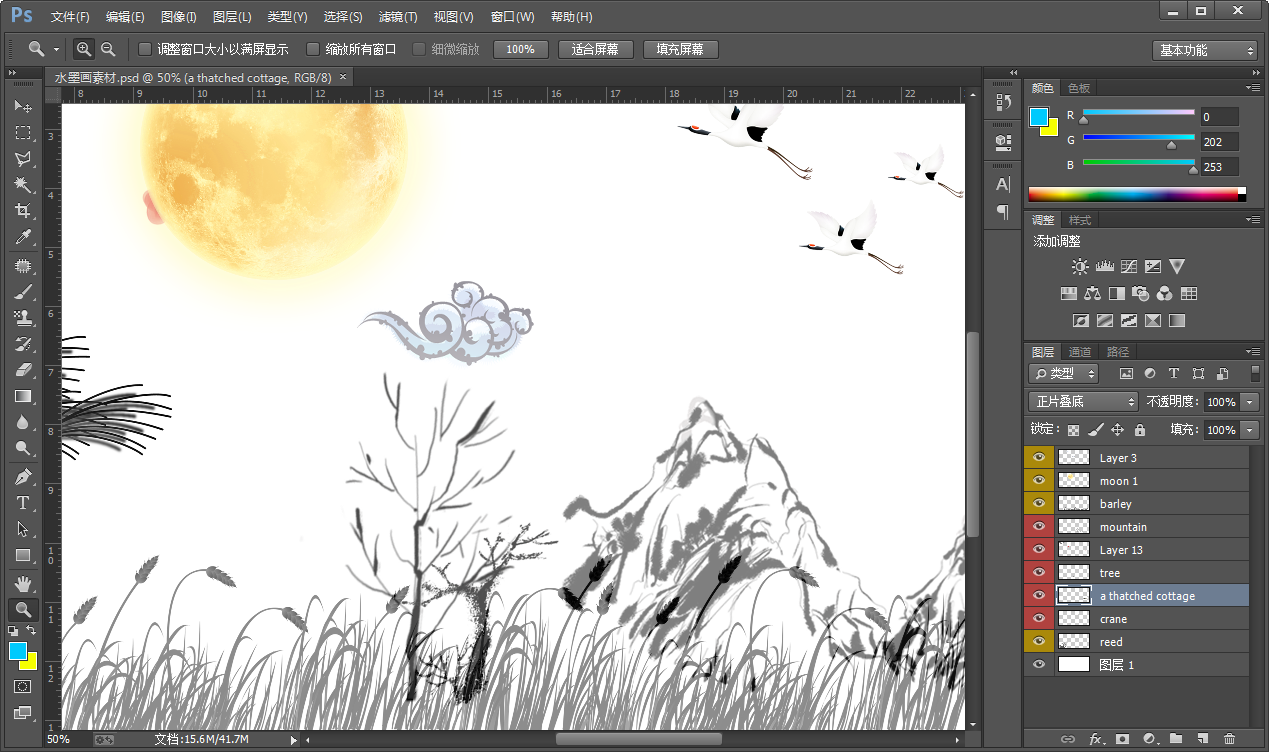
Task: Toggle lock all for layer
Action: (x=1139, y=430)
